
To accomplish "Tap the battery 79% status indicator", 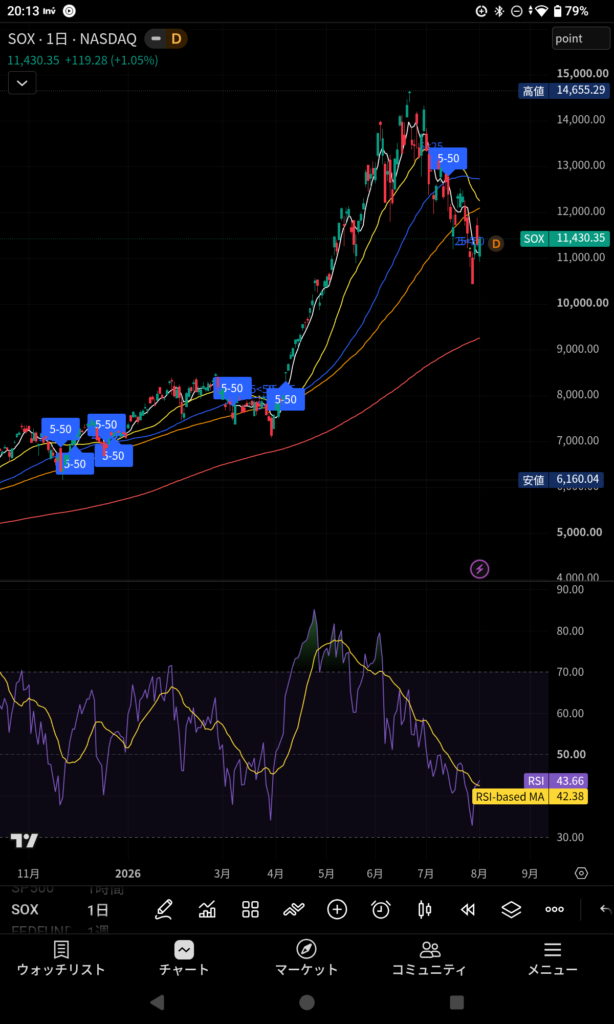I will tap(570, 11).
